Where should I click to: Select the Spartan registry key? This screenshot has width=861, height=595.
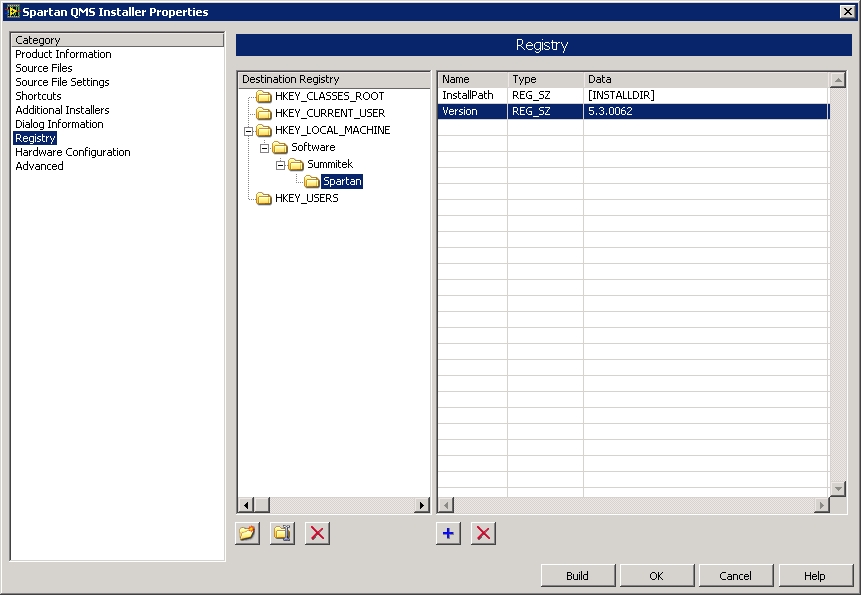pos(342,182)
